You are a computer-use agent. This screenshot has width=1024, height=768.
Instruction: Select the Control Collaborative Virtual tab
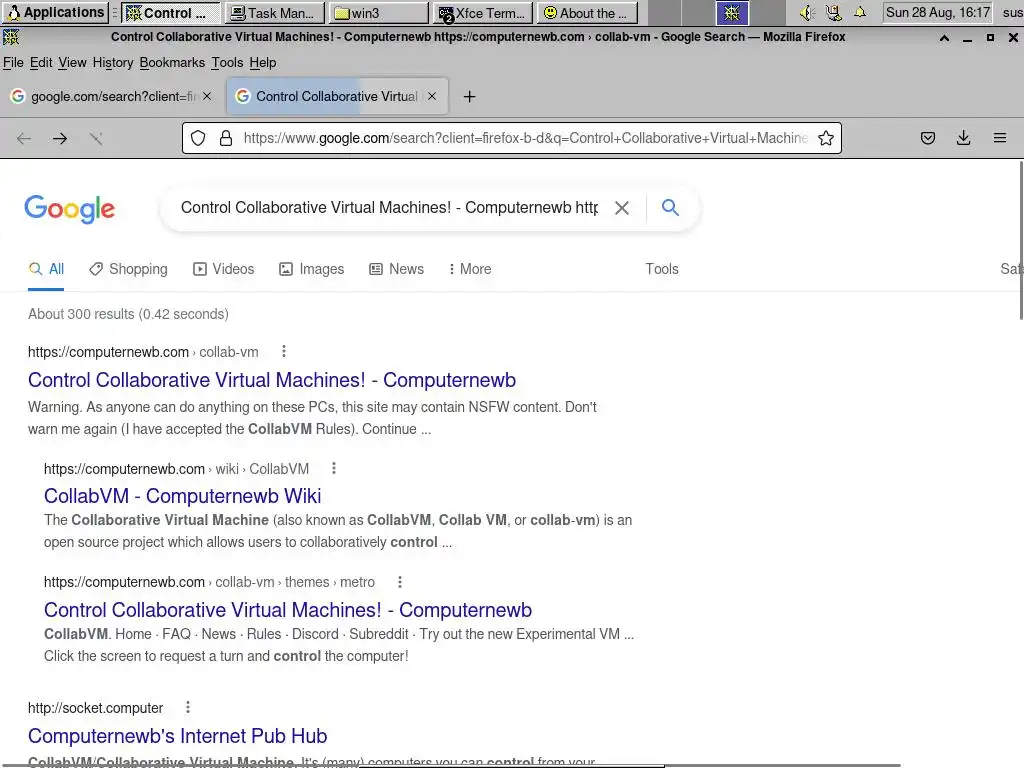click(x=336, y=97)
